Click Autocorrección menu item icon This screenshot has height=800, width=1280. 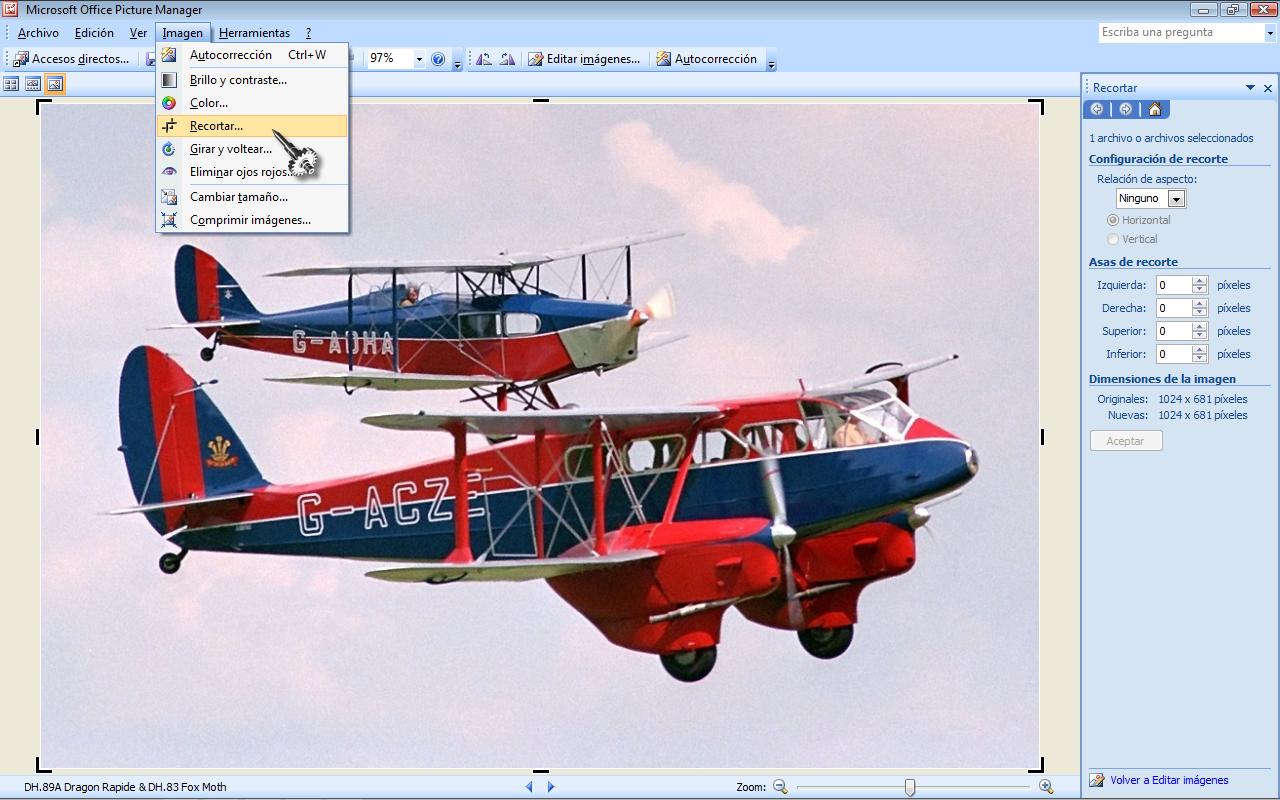coord(169,55)
